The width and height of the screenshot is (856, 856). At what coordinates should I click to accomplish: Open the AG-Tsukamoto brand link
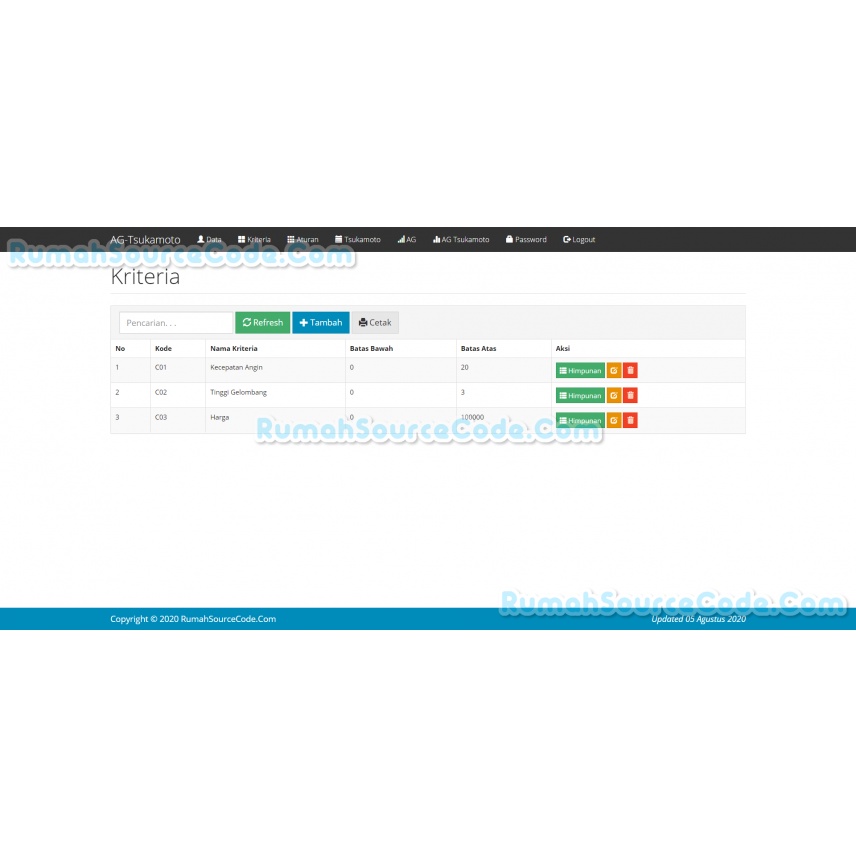click(x=145, y=240)
